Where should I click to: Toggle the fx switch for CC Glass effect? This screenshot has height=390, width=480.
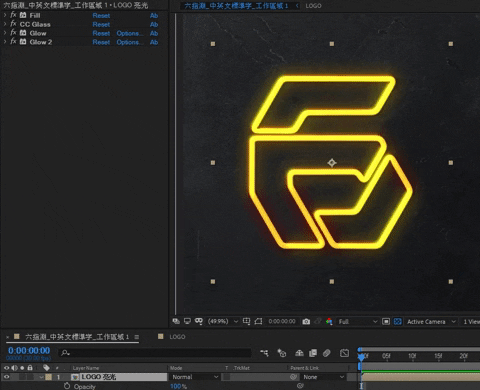13,24
